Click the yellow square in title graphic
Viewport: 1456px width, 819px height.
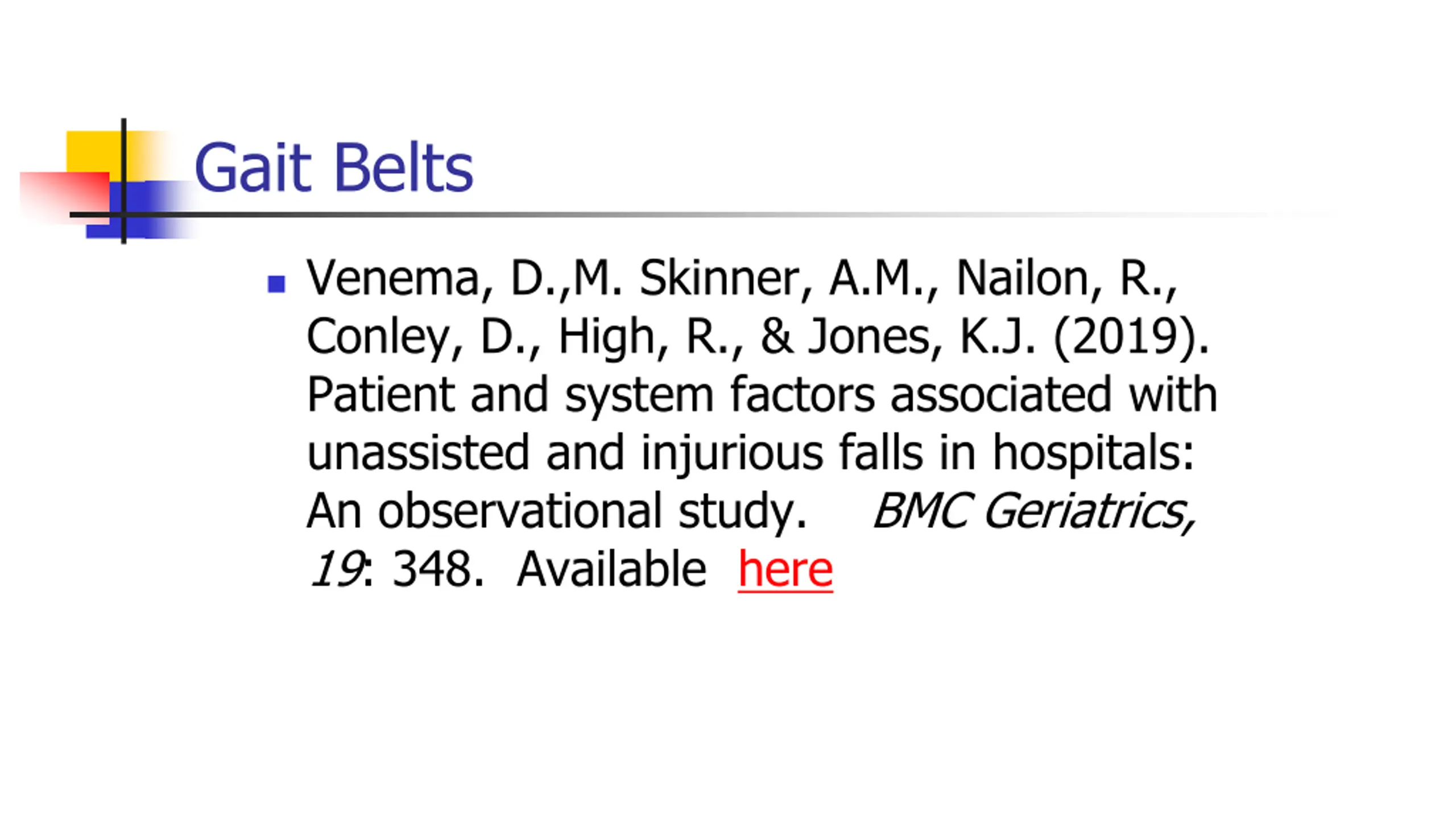[x=94, y=152]
